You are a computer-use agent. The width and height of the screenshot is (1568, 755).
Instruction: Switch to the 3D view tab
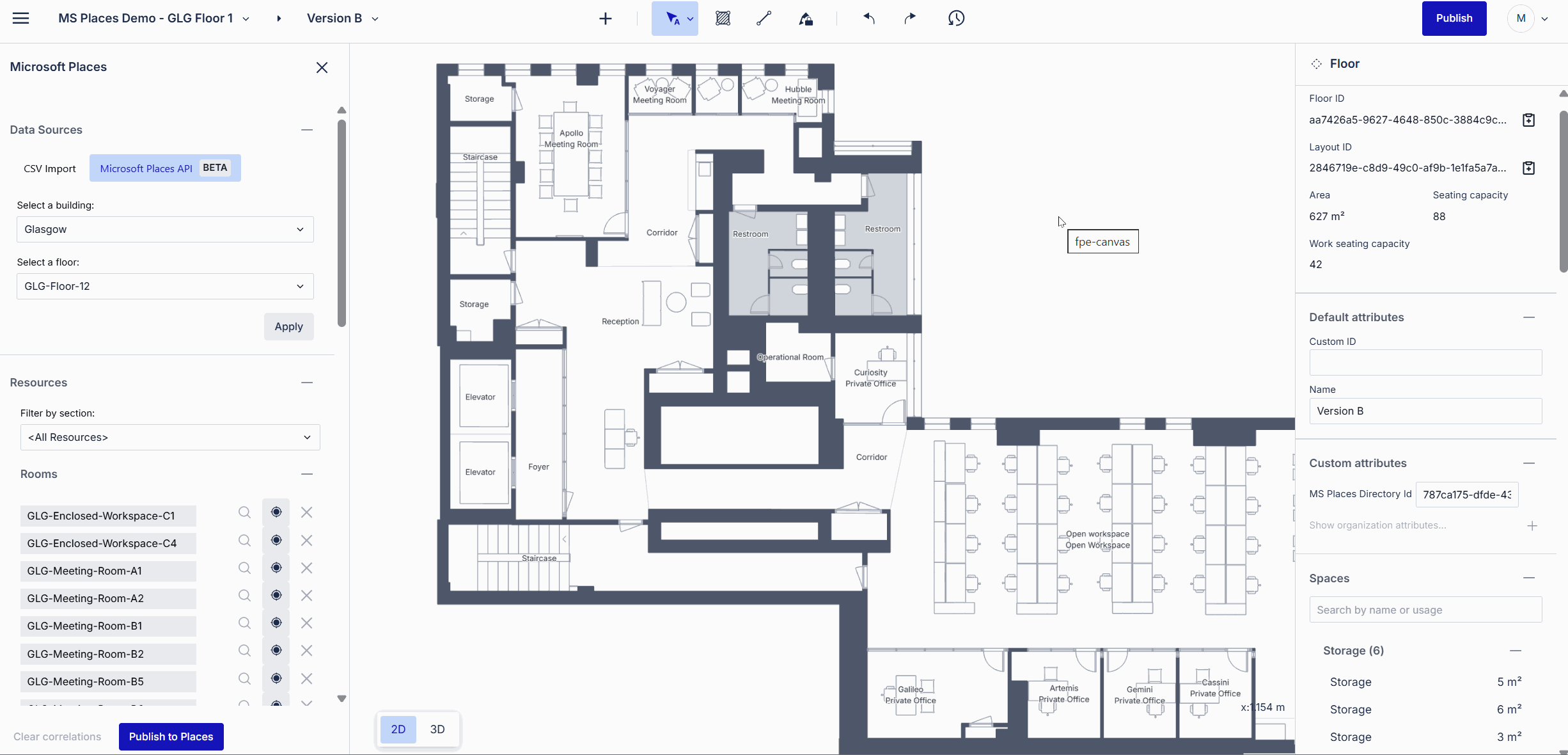point(437,729)
